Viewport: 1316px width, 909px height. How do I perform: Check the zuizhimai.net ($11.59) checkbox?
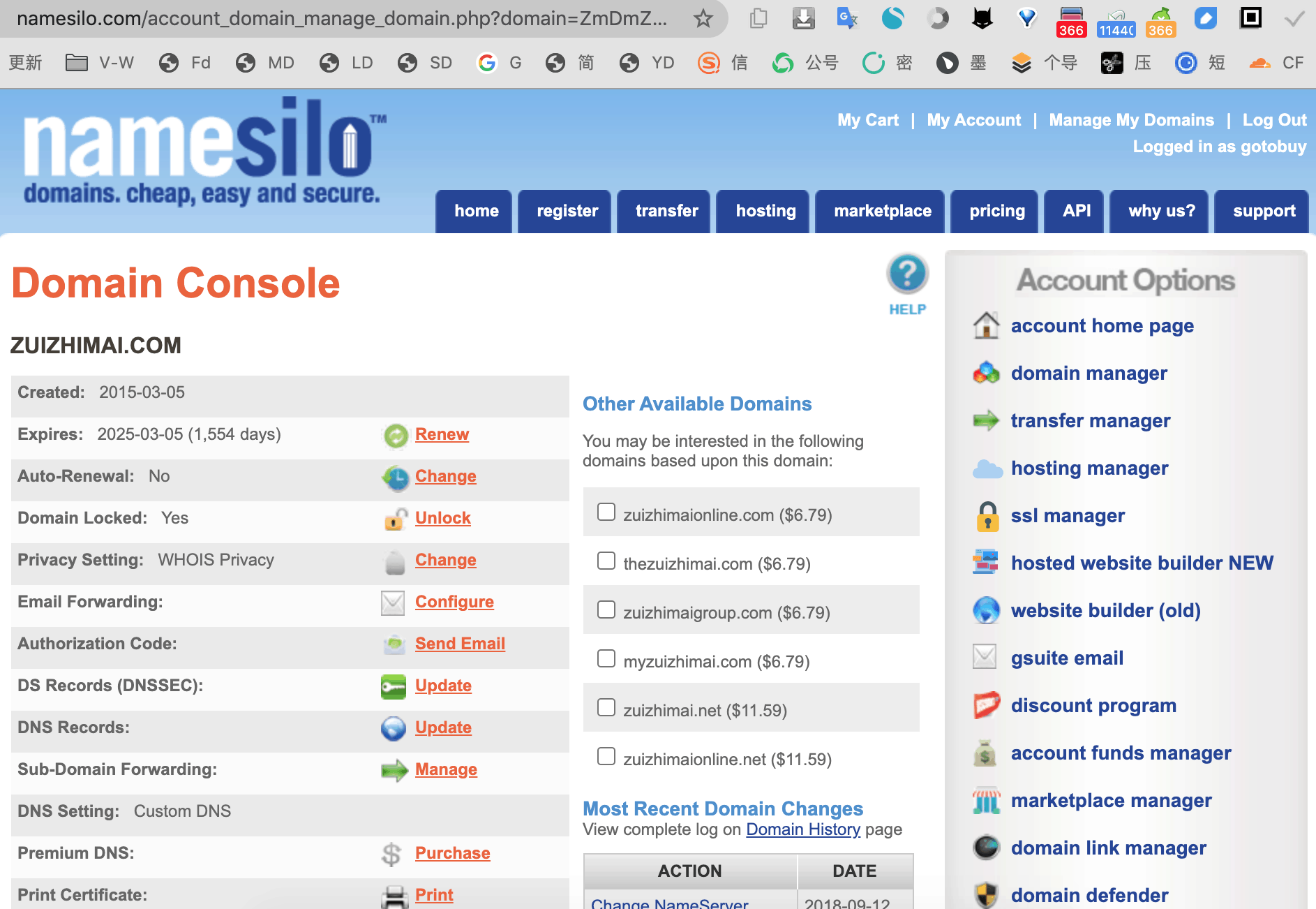pos(606,707)
